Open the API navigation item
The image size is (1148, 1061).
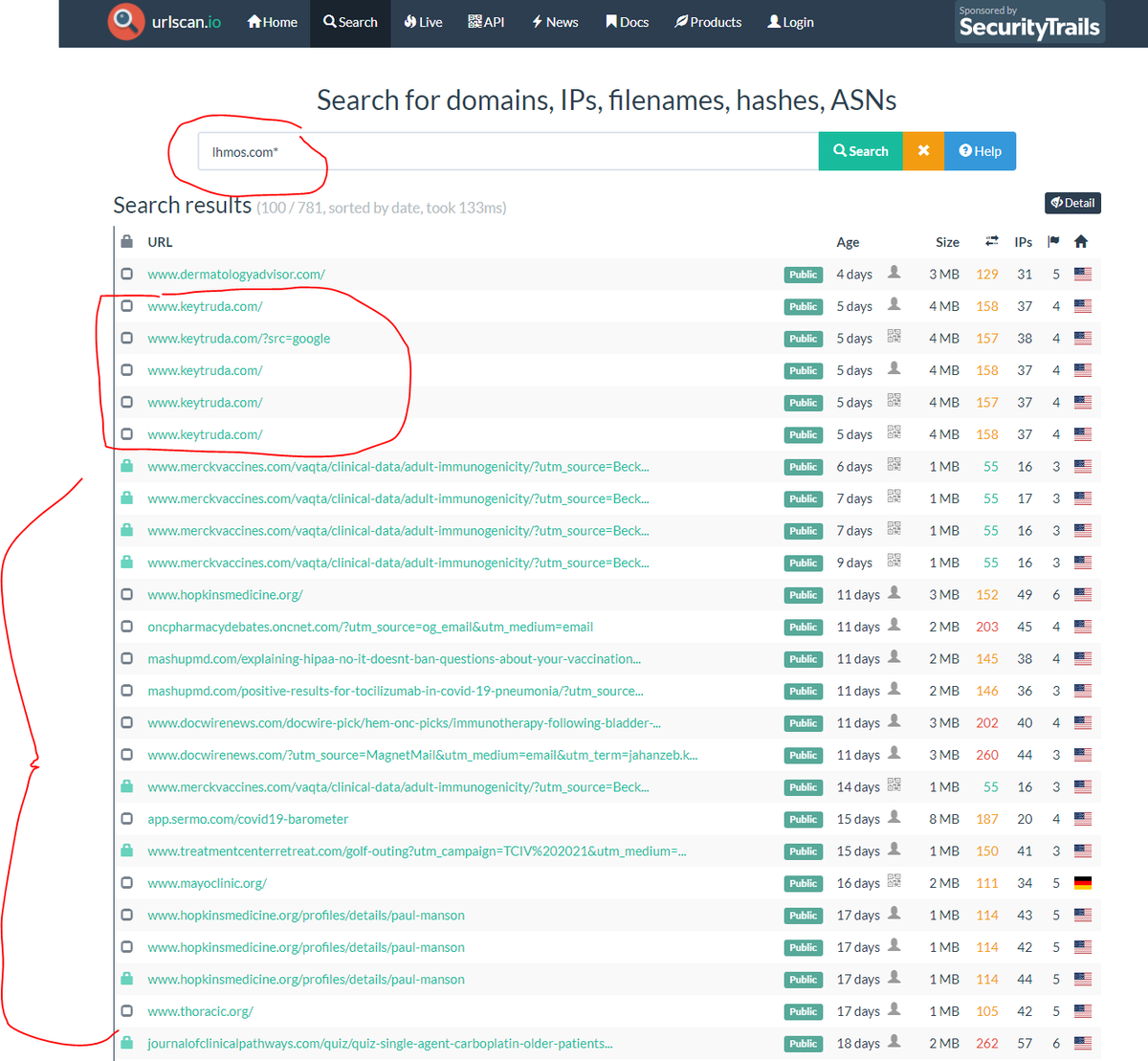coord(486,22)
